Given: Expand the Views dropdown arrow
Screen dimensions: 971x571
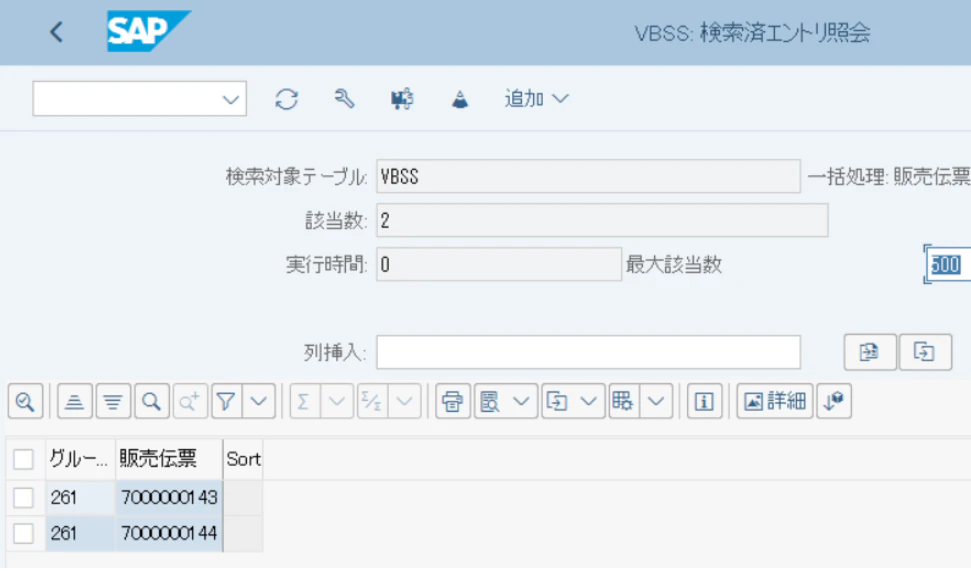Looking at the screenshot, I should click(x=521, y=401).
